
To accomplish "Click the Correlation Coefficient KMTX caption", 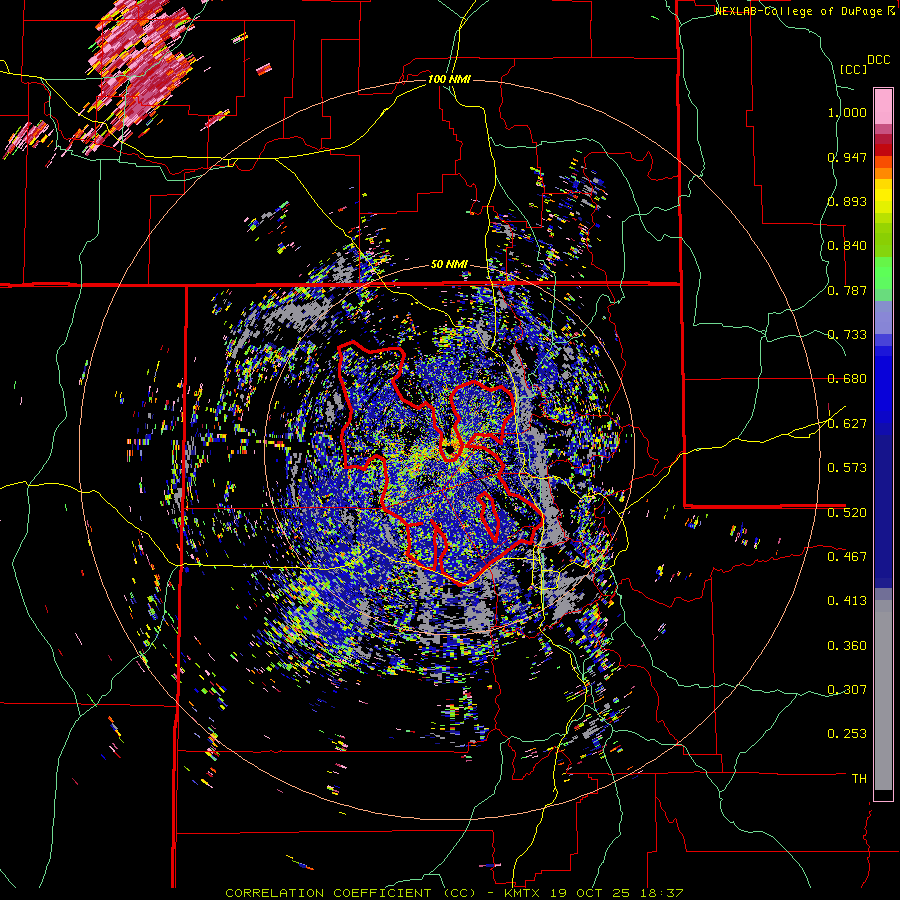I will [x=454, y=893].
